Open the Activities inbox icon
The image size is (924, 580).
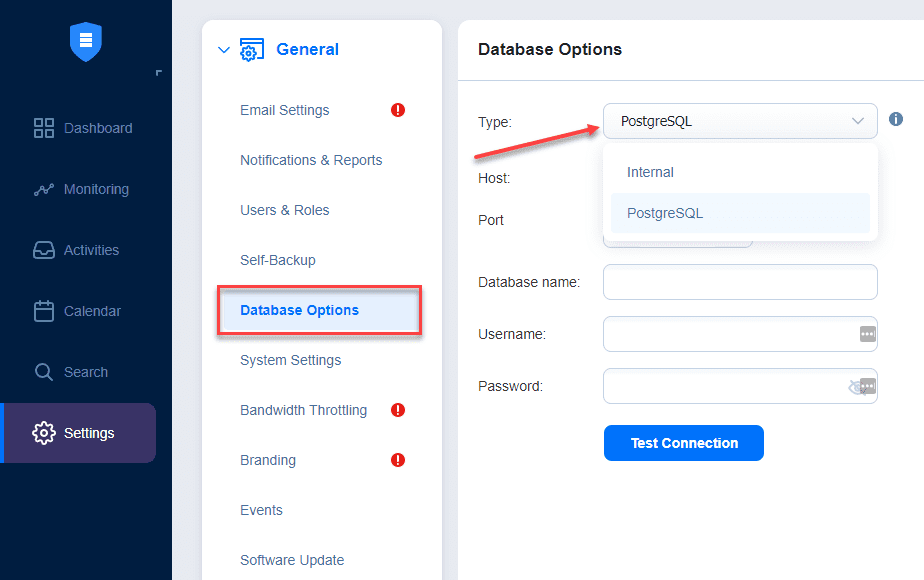44,250
